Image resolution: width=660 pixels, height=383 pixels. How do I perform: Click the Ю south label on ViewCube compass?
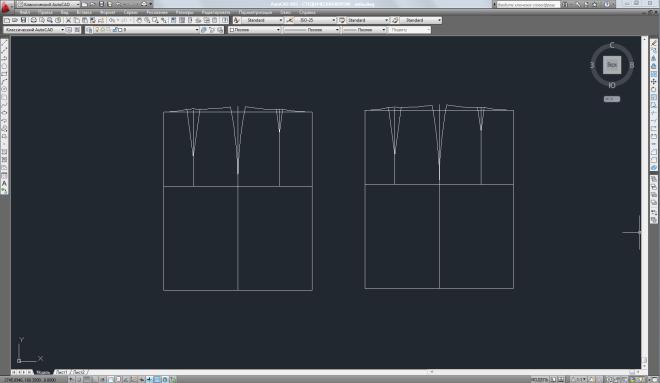click(x=612, y=85)
